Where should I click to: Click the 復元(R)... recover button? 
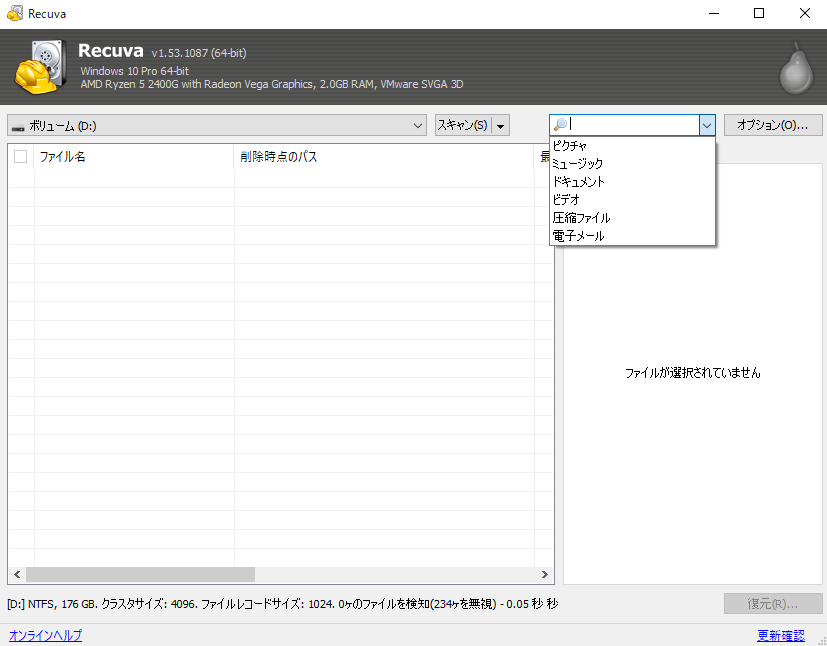click(773, 604)
